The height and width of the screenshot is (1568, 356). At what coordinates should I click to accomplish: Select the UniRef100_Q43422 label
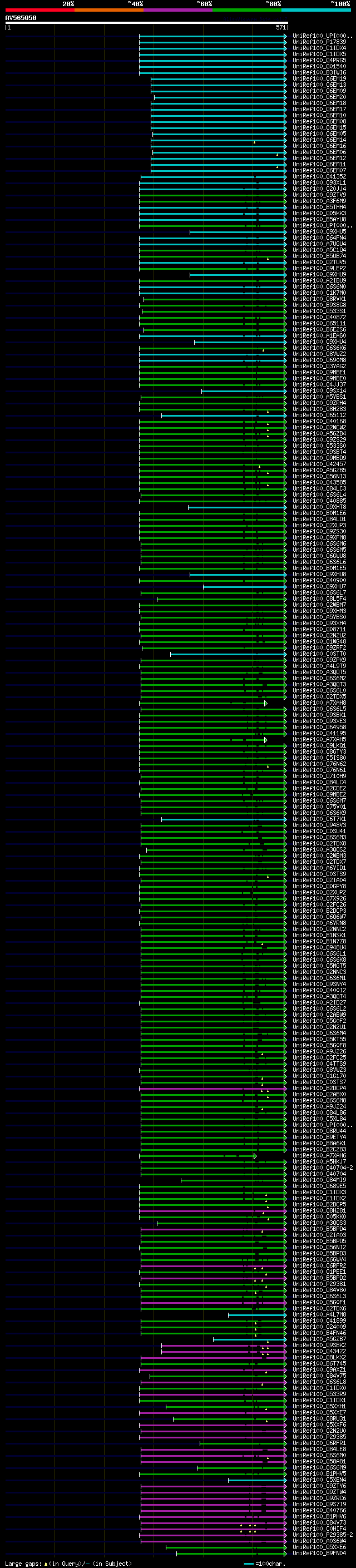click(x=319, y=1351)
